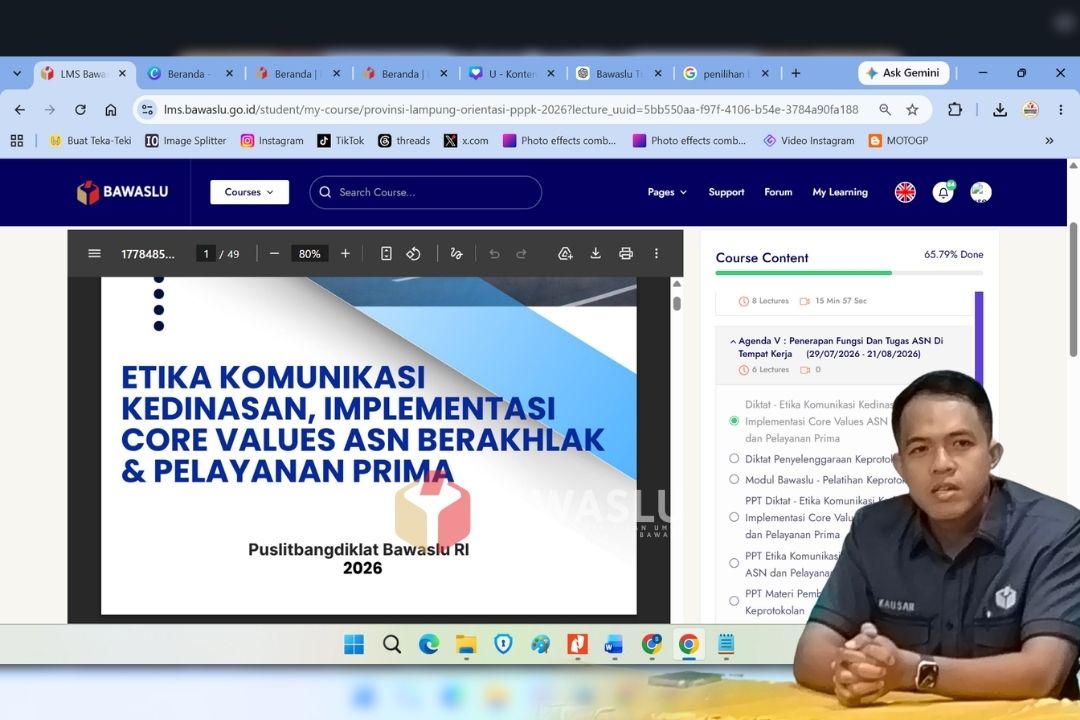Image resolution: width=1080 pixels, height=720 pixels.
Task: Print the PDF document
Action: (625, 254)
